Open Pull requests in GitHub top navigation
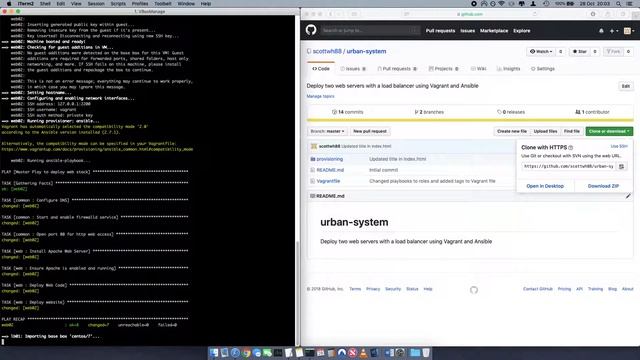The height and width of the screenshot is (360, 640). click(x=440, y=31)
